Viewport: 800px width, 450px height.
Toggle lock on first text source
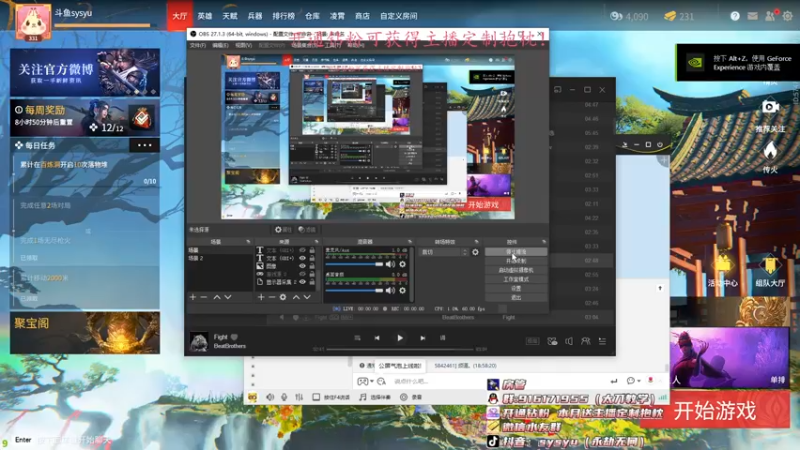[312, 251]
